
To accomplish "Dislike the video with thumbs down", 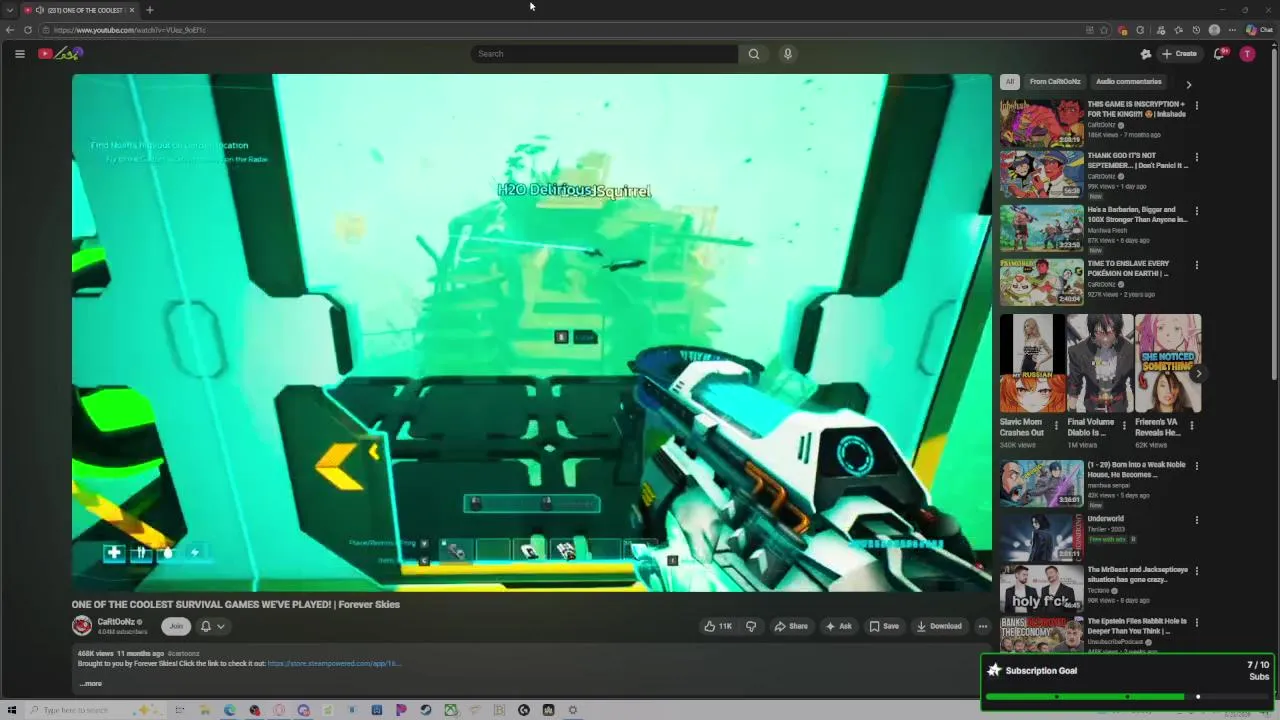I will coord(751,626).
